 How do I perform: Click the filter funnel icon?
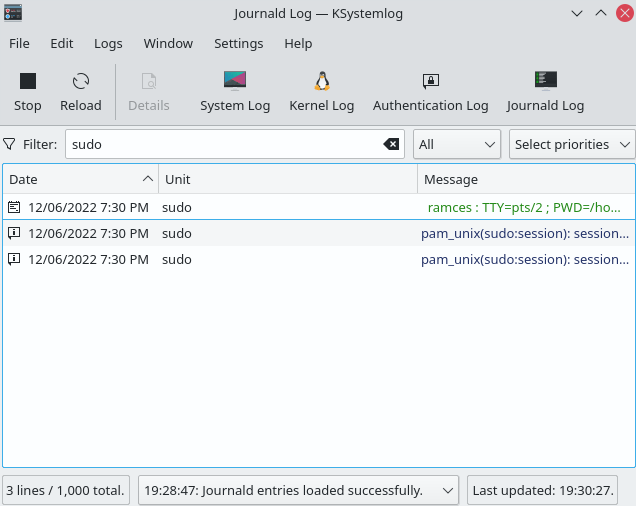pos(9,144)
